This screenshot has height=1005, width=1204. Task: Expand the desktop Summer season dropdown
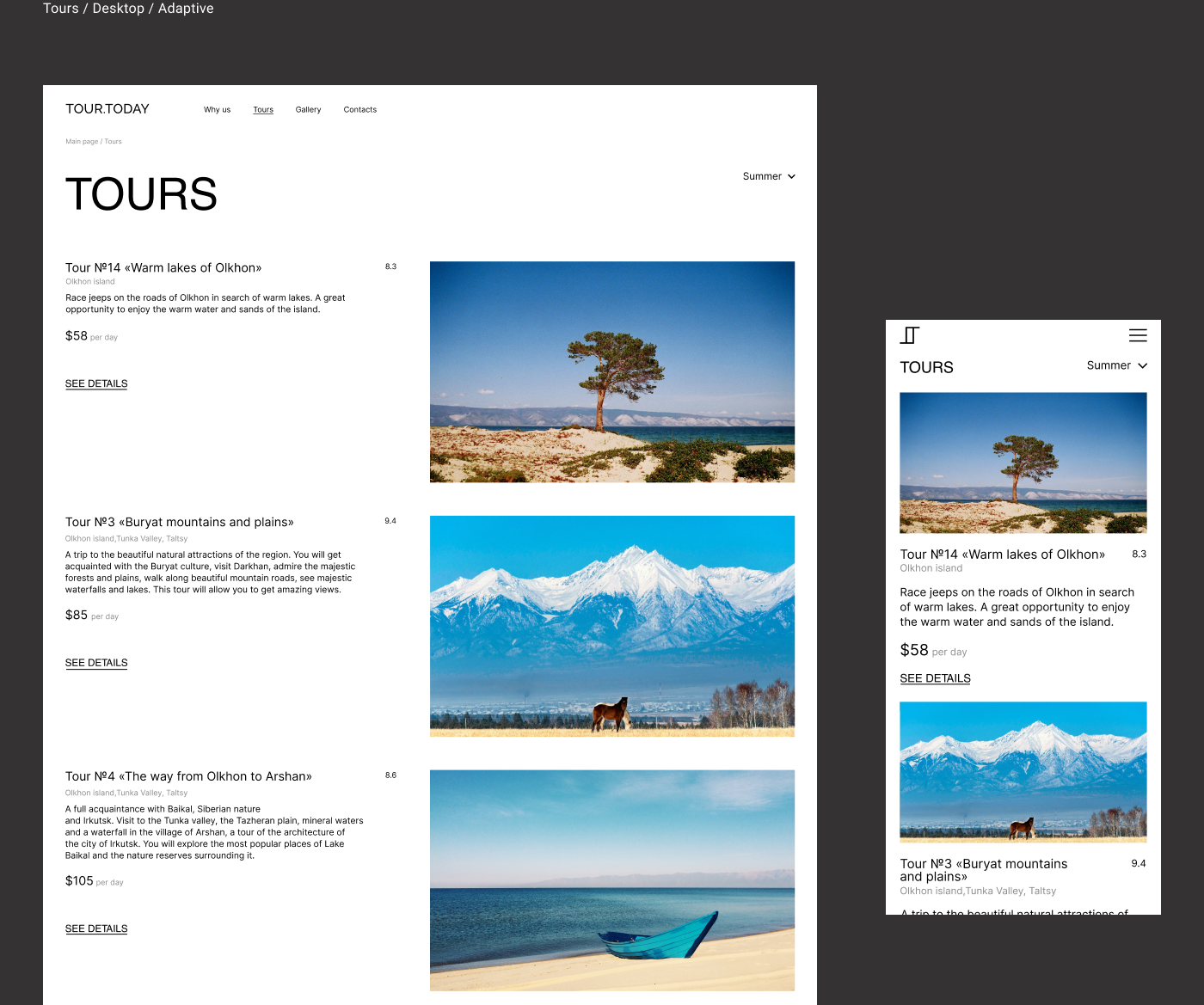(769, 176)
